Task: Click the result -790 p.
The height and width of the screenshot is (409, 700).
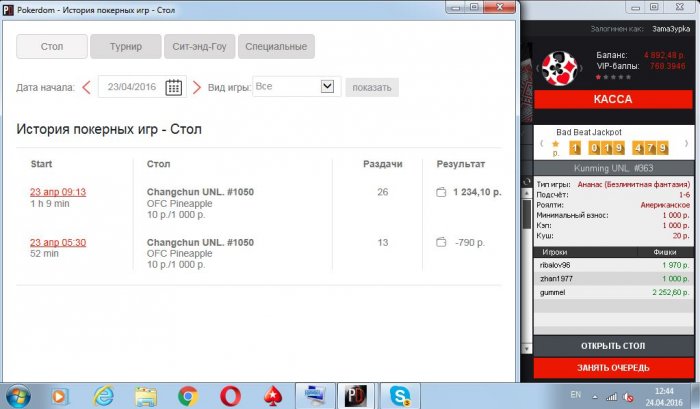Action: tap(470, 243)
